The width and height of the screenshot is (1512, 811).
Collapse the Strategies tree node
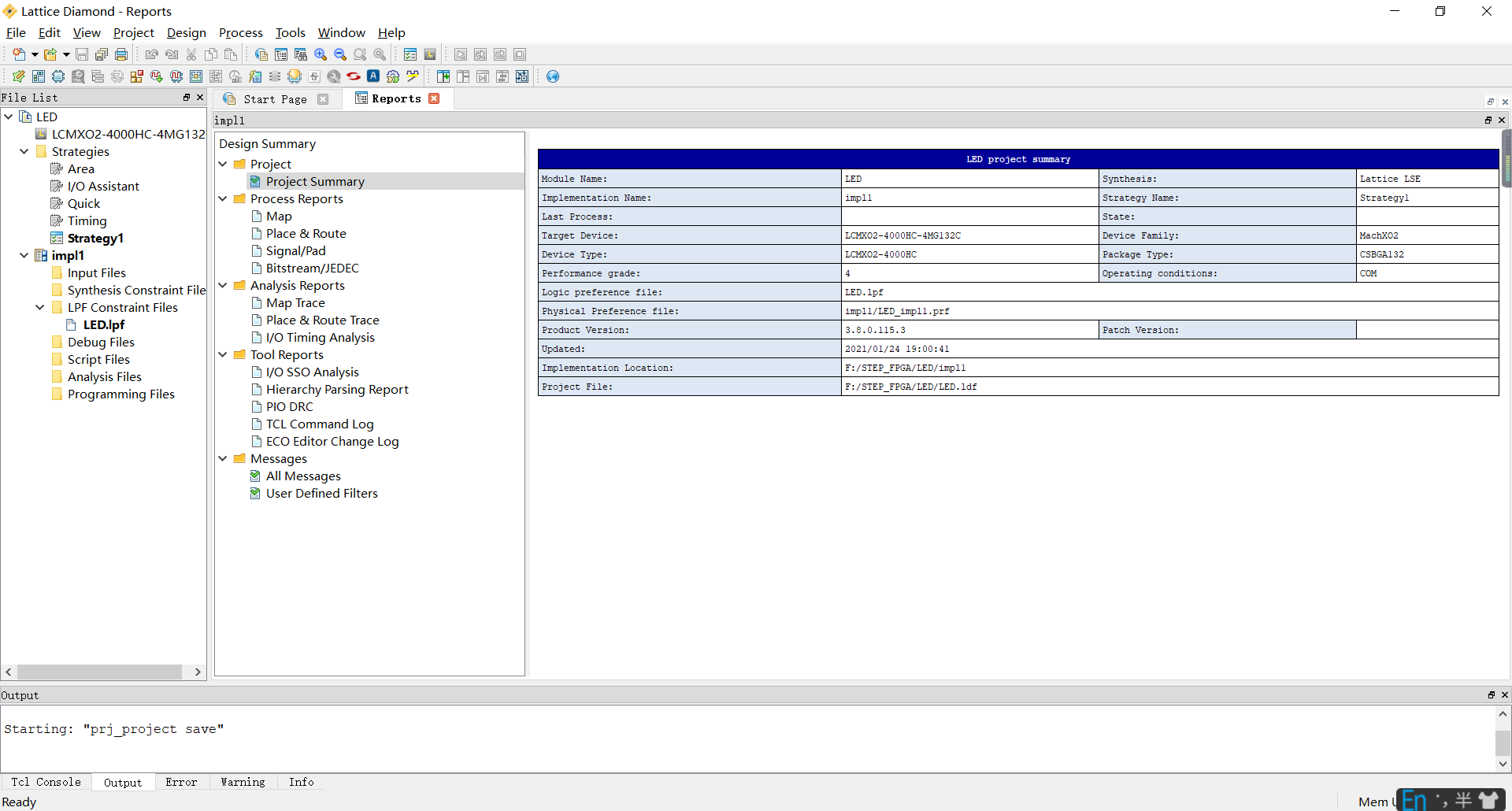pos(24,151)
